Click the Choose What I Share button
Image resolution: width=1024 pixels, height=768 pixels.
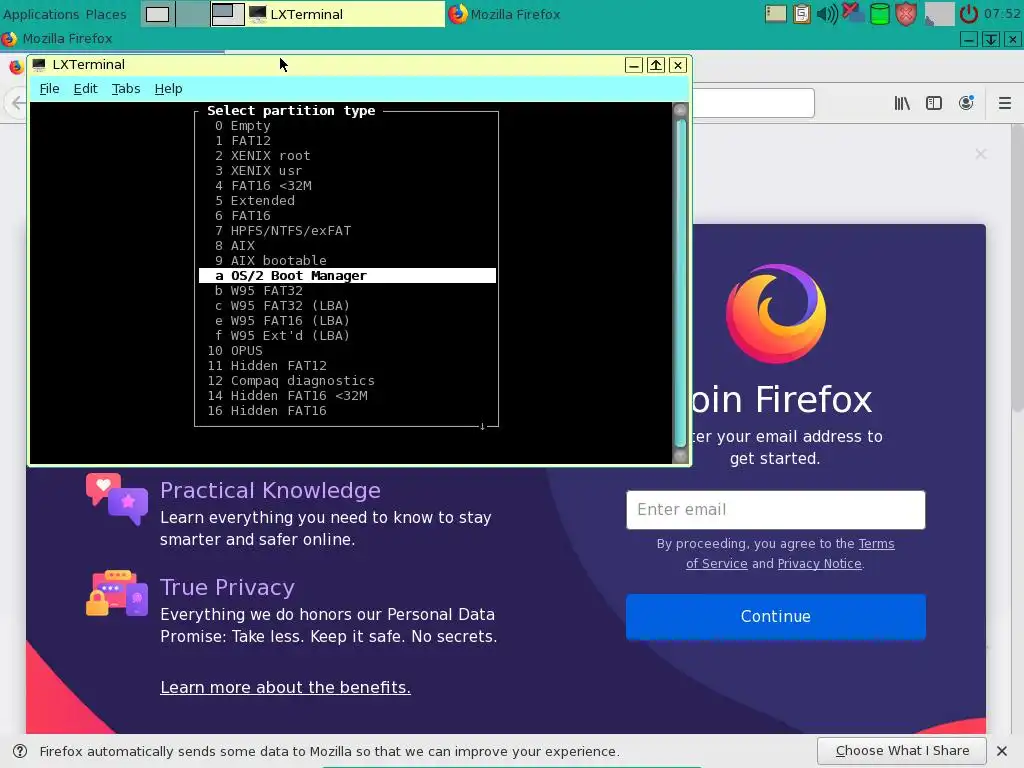[x=902, y=751]
